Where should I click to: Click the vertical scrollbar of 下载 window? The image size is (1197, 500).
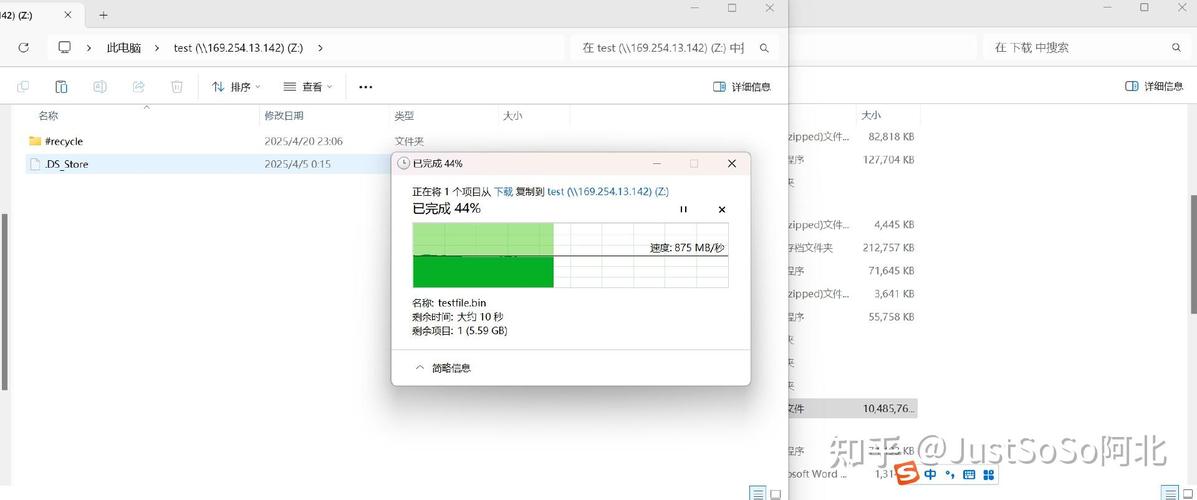coord(1193,254)
